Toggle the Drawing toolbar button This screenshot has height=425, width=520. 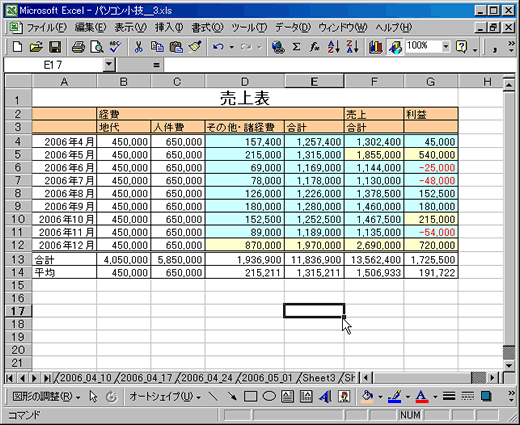[395, 47]
